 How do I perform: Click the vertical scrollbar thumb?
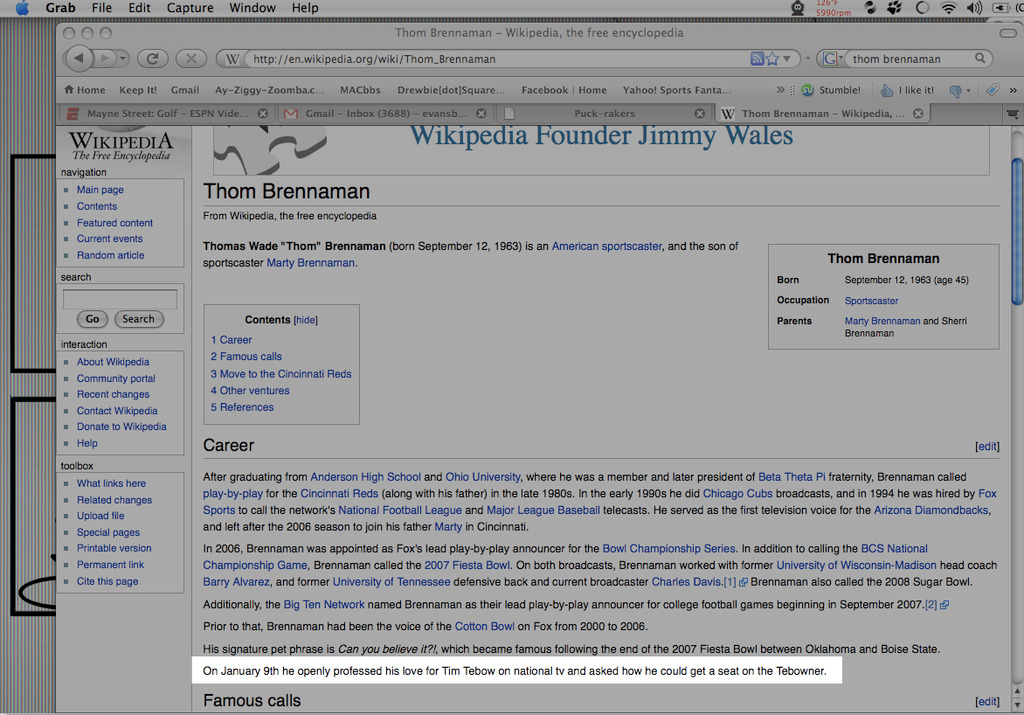click(1017, 231)
